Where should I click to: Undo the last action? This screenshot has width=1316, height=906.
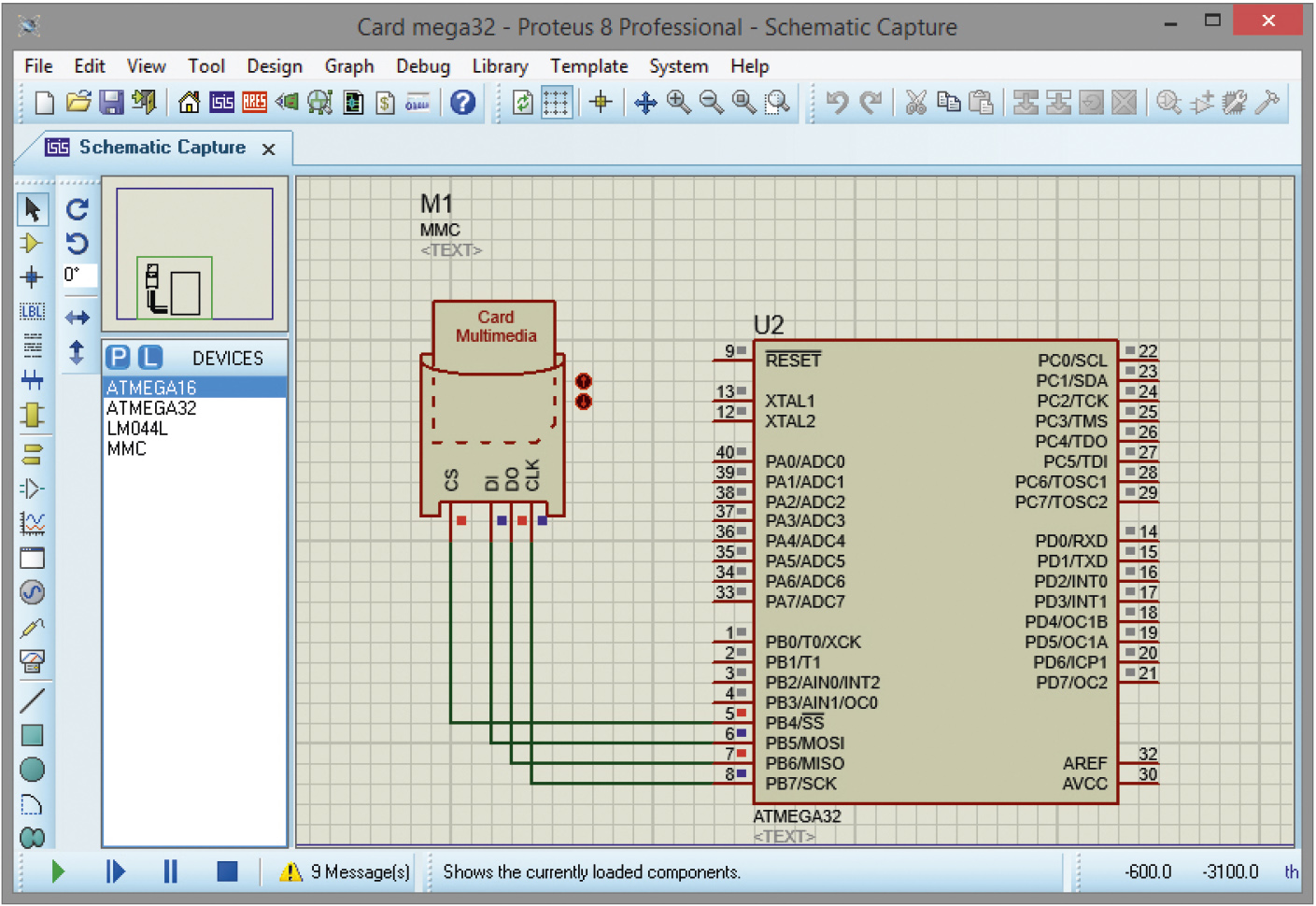837,102
